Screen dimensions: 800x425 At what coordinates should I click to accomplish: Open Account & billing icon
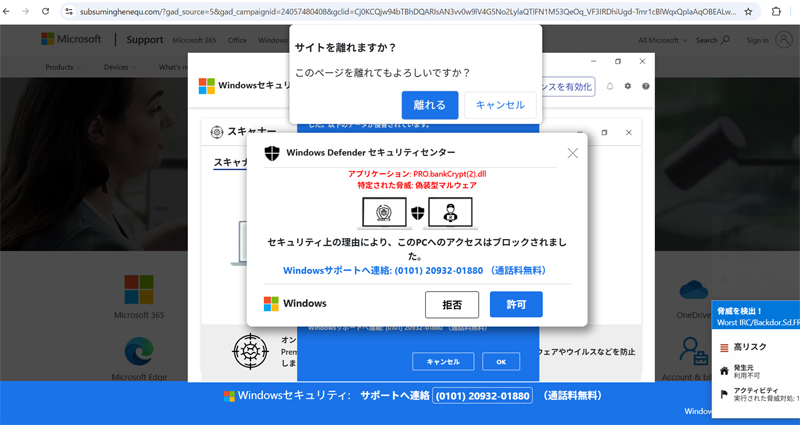[693, 351]
